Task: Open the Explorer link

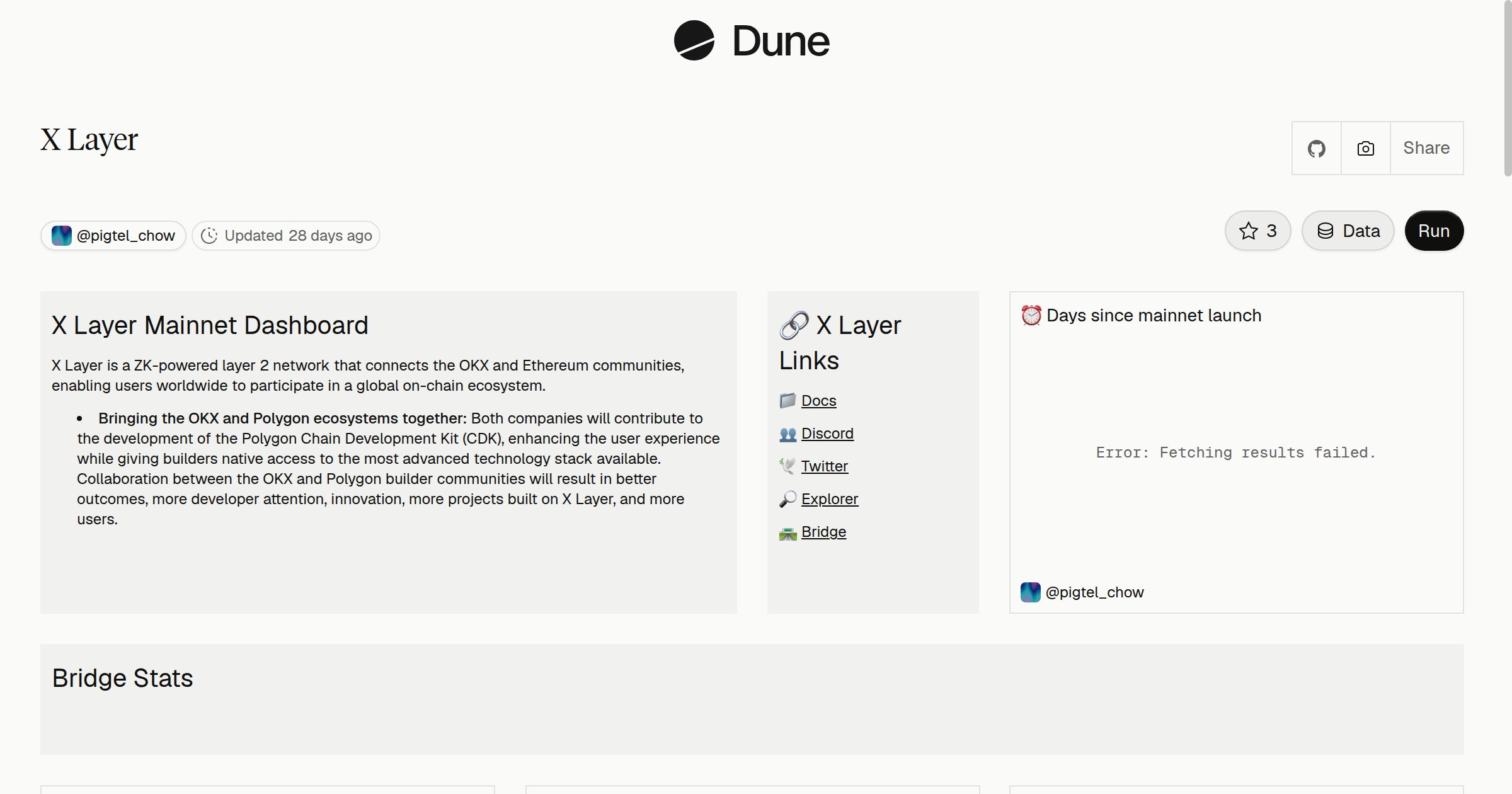Action: point(829,499)
